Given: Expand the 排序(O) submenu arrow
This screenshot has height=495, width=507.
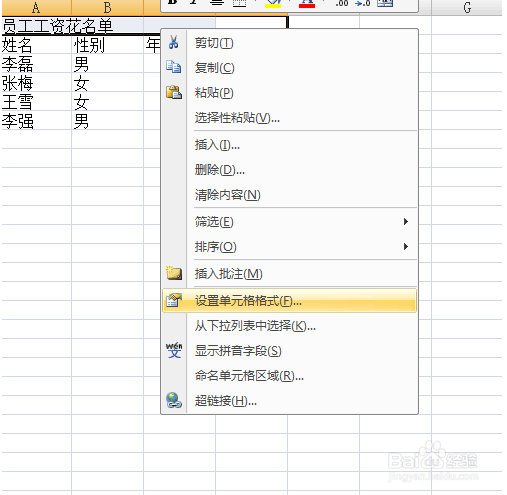Looking at the screenshot, I should point(406,246).
